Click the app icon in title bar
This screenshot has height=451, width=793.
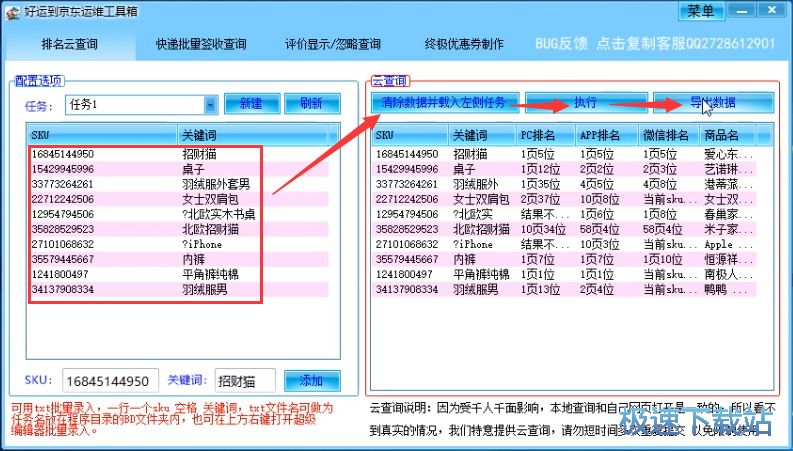point(10,11)
